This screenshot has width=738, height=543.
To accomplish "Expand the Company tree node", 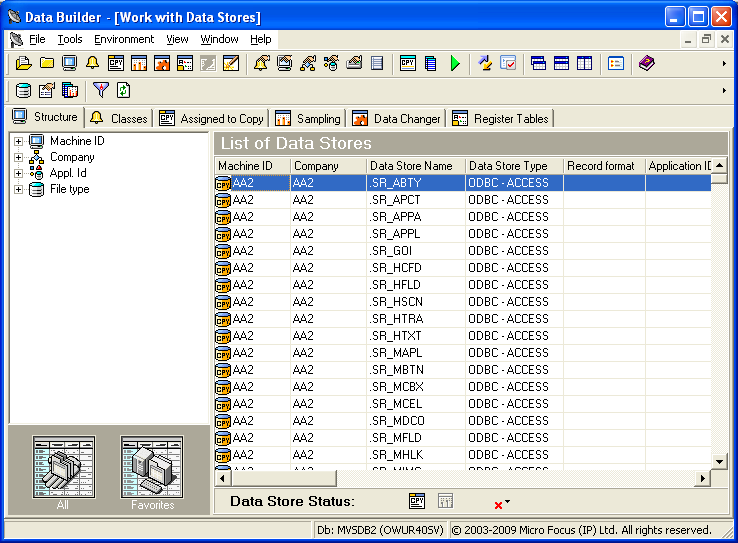I will (x=18, y=157).
